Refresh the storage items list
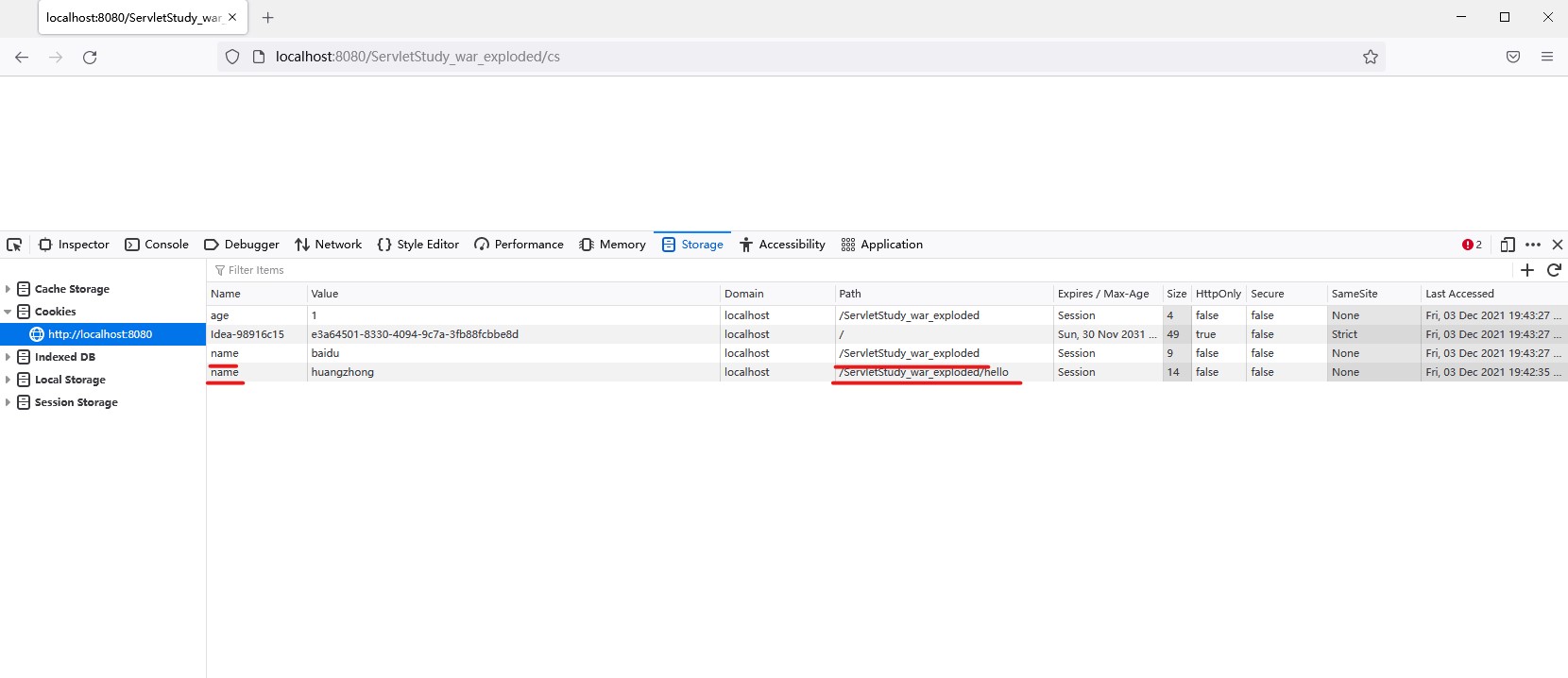This screenshot has width=1568, height=678. [1554, 270]
